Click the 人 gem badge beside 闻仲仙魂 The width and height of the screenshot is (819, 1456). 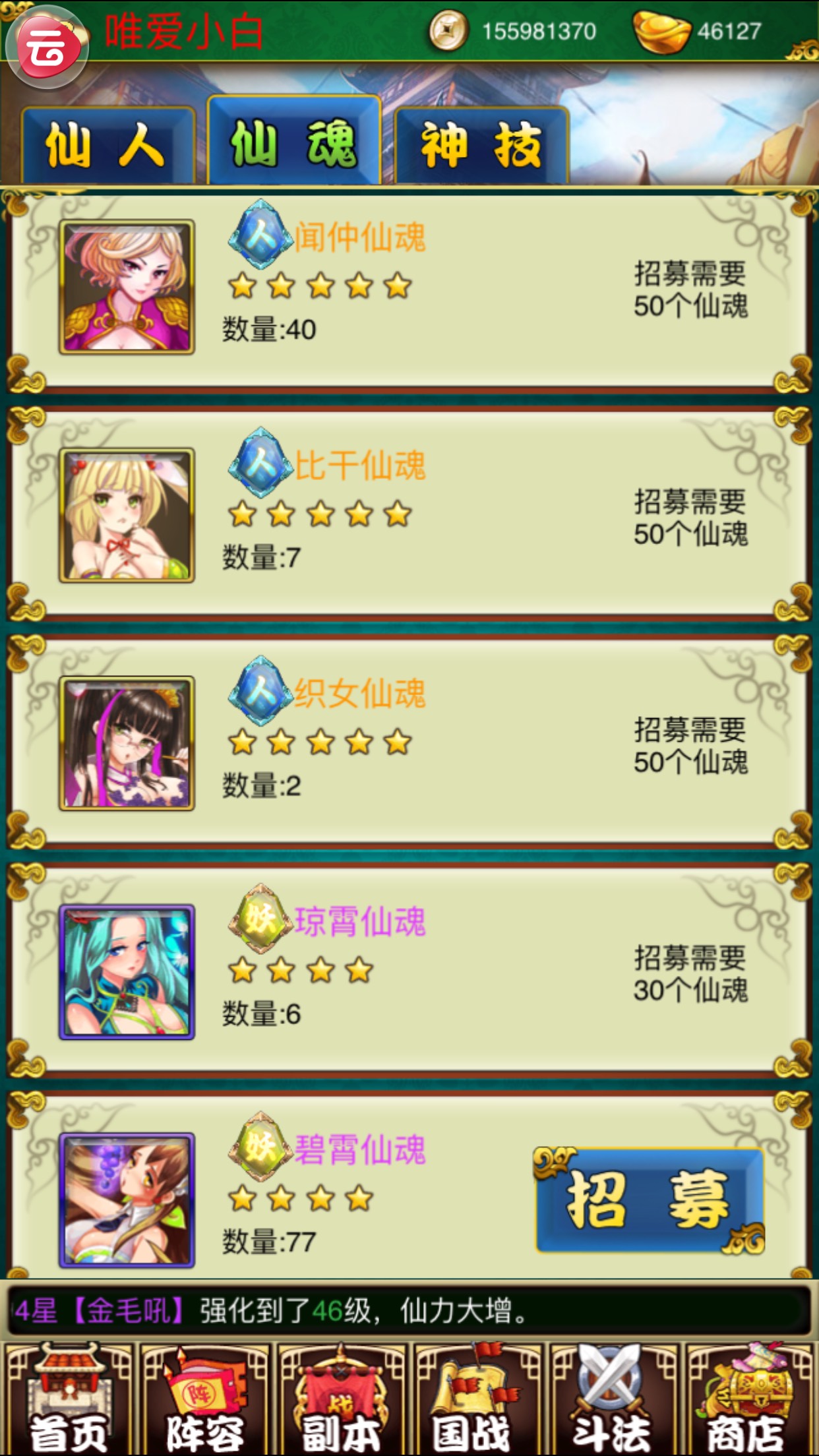point(260,234)
